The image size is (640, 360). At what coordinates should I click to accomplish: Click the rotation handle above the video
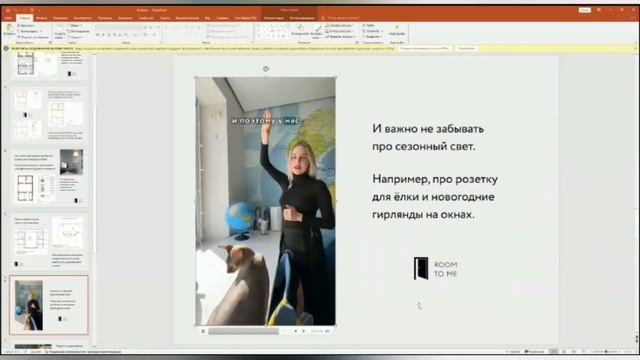coord(266,69)
